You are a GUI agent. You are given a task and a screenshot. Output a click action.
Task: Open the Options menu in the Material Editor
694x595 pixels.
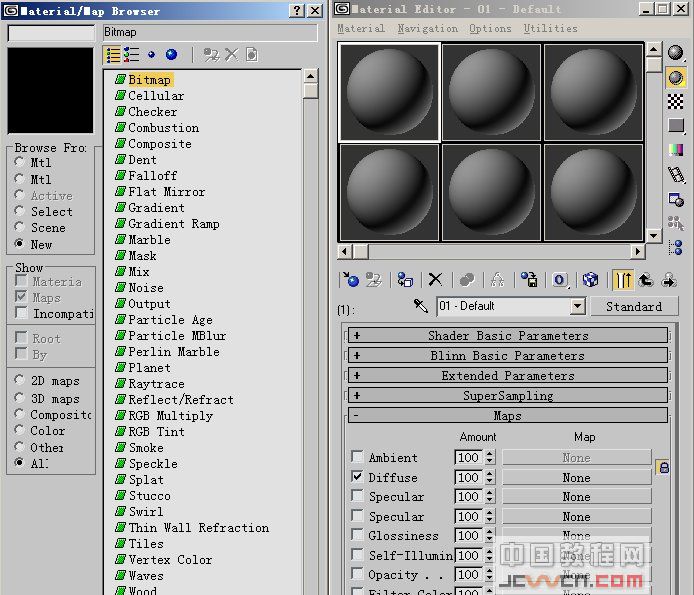pyautogui.click(x=490, y=28)
